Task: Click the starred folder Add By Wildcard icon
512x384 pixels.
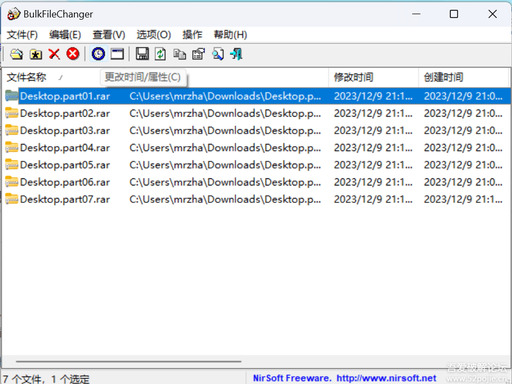Action: pyautogui.click(x=36, y=54)
